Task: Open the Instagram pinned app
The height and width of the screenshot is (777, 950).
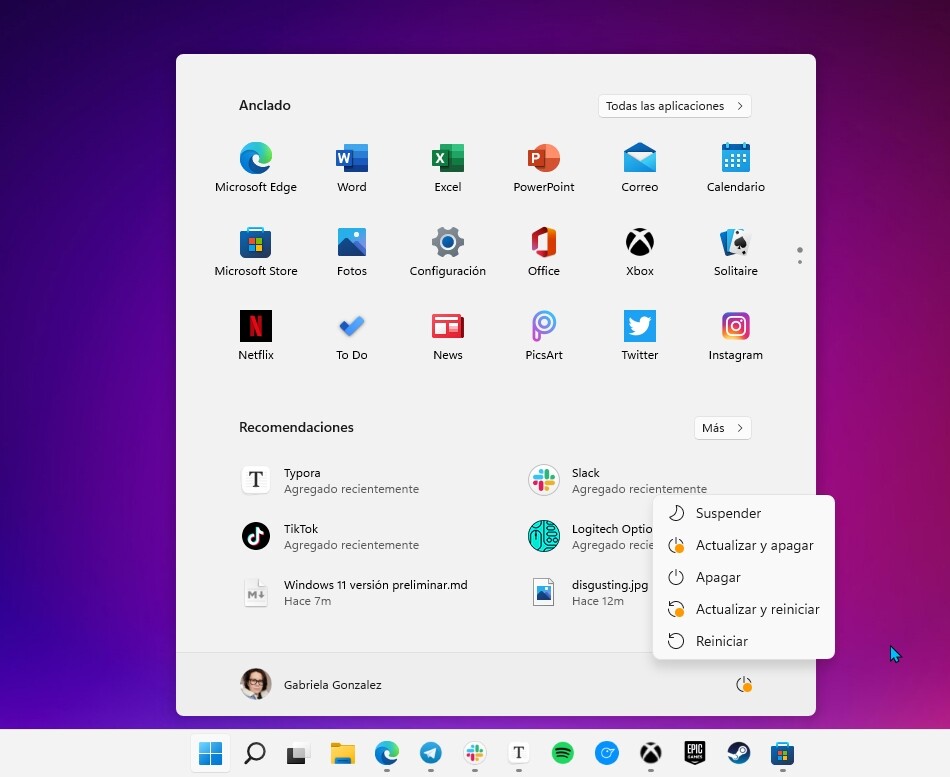Action: coord(735,336)
